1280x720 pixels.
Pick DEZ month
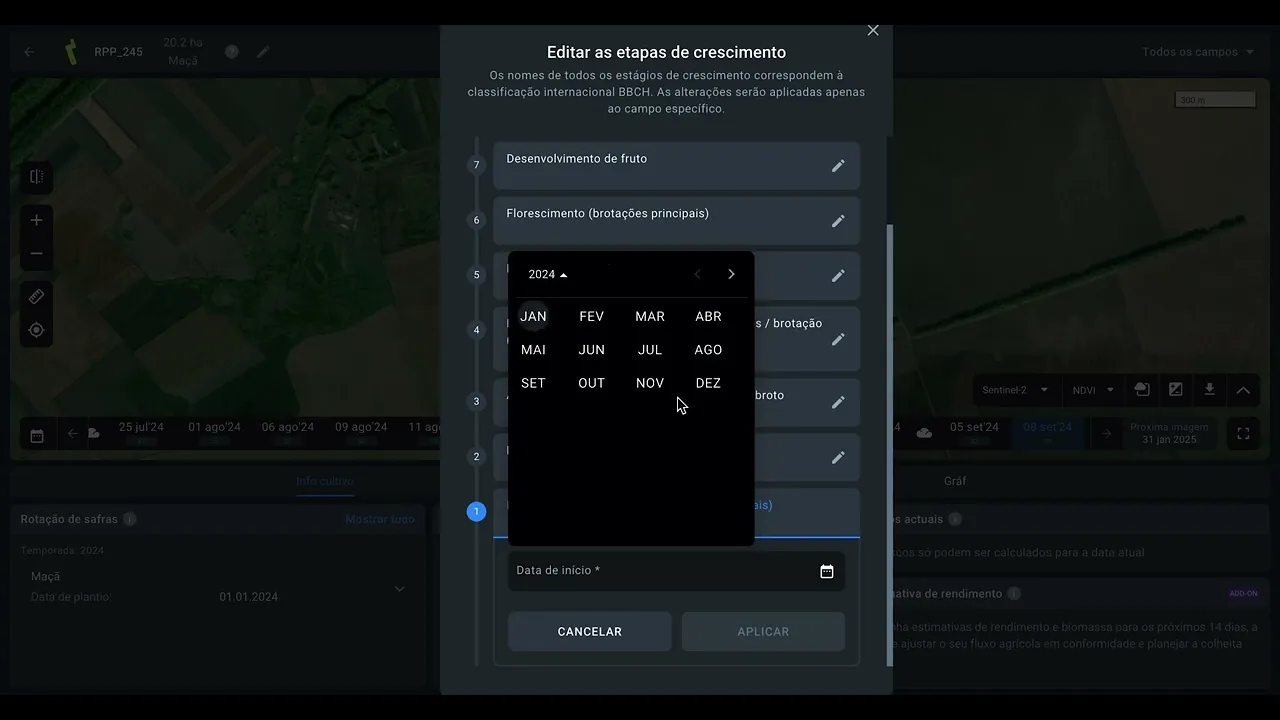(708, 383)
